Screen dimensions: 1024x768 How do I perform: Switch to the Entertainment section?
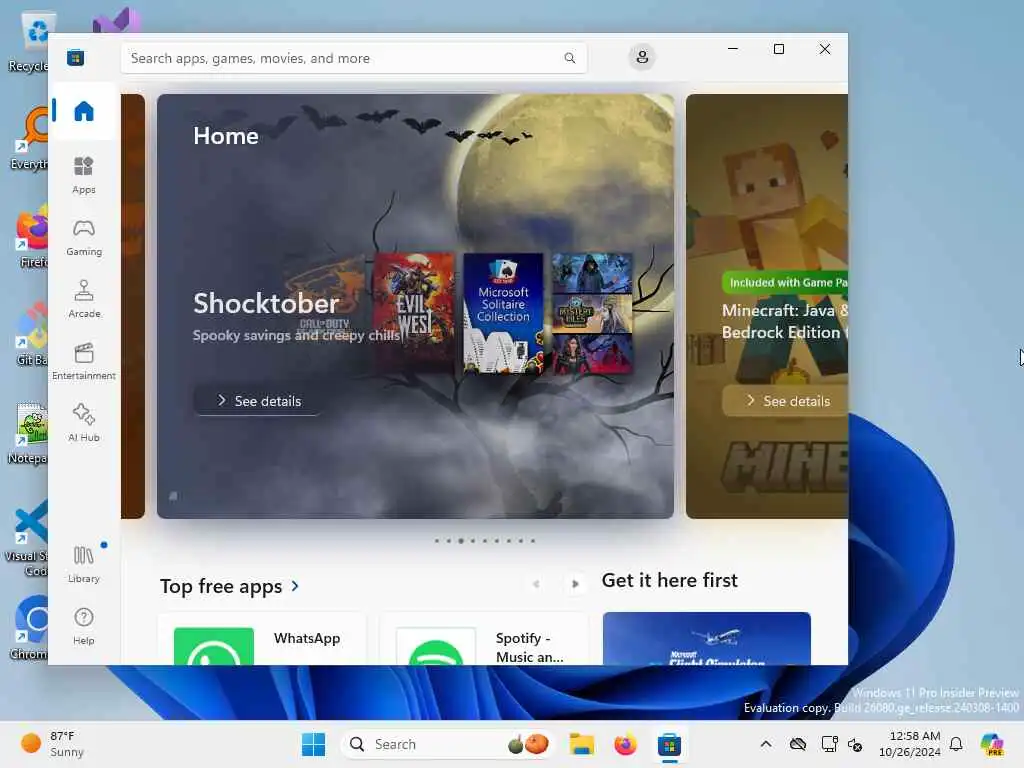point(84,361)
